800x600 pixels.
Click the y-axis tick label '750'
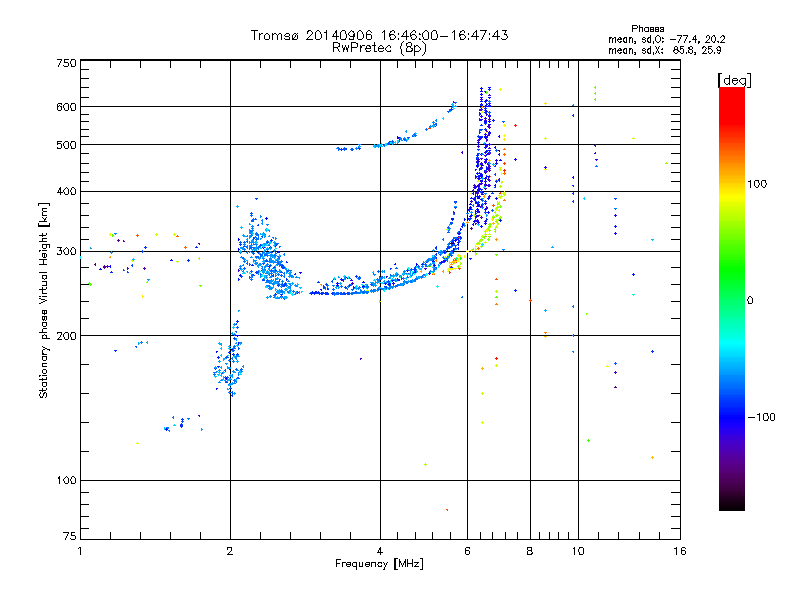click(66, 63)
